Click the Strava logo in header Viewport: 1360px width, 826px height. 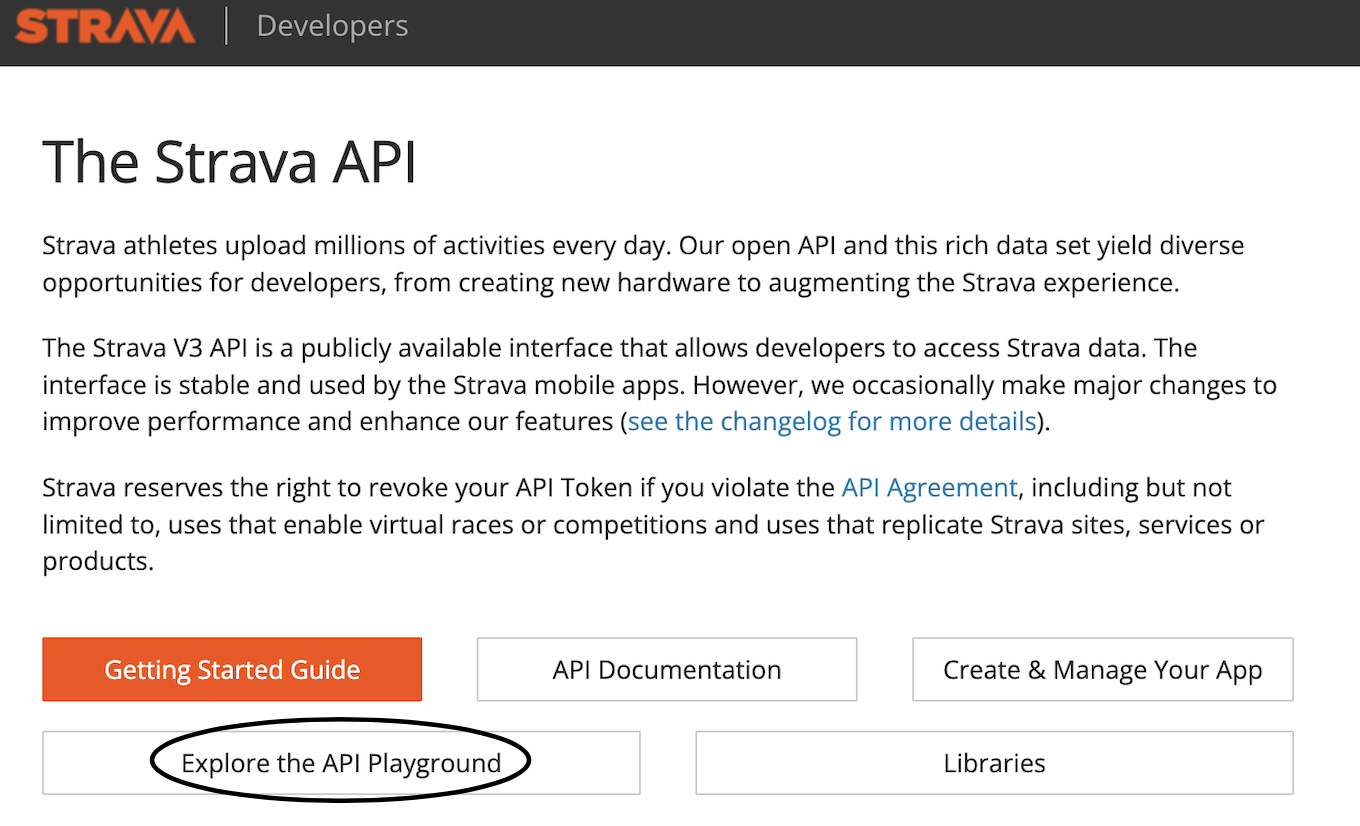click(105, 26)
